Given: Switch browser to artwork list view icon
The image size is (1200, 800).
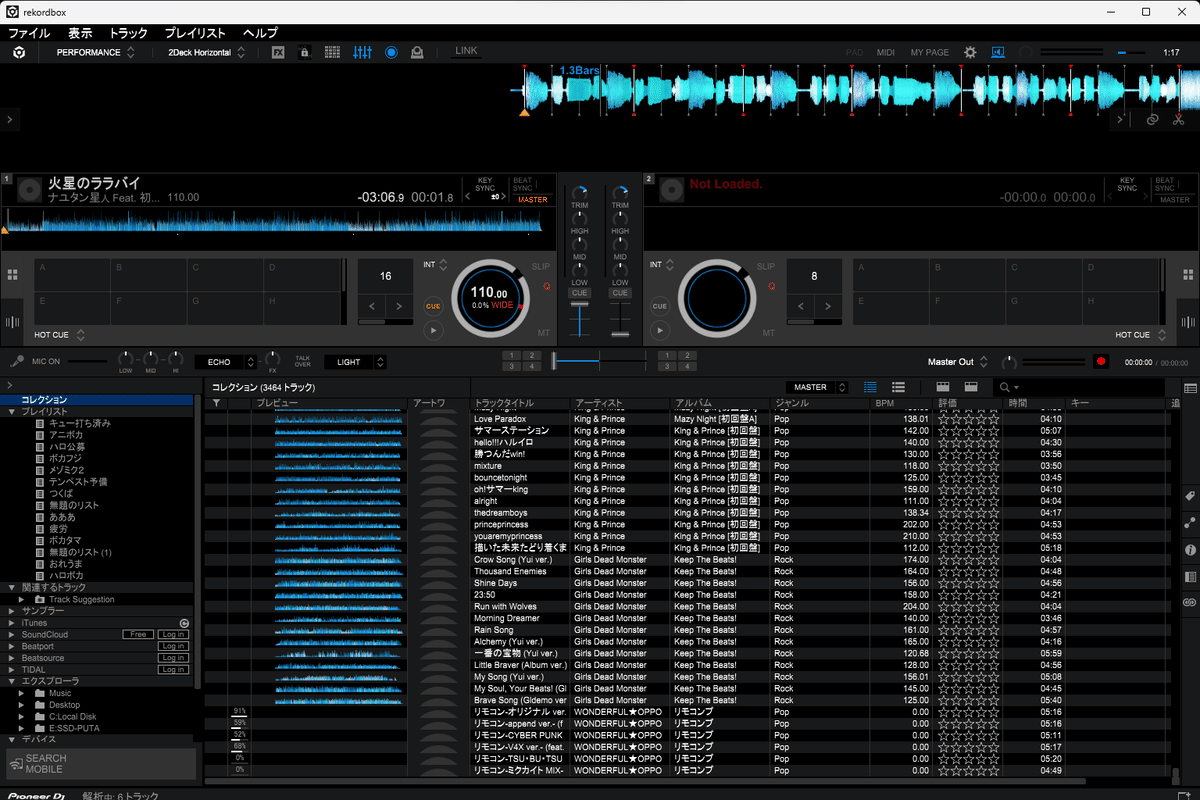Looking at the screenshot, I should tap(898, 387).
